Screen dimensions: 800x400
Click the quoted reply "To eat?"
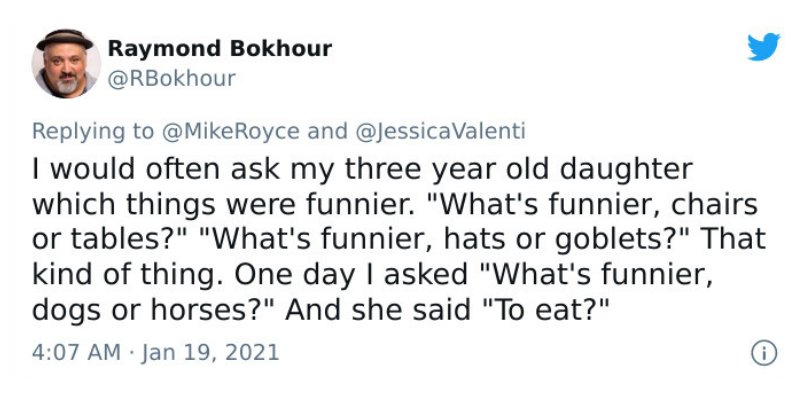click(x=543, y=310)
